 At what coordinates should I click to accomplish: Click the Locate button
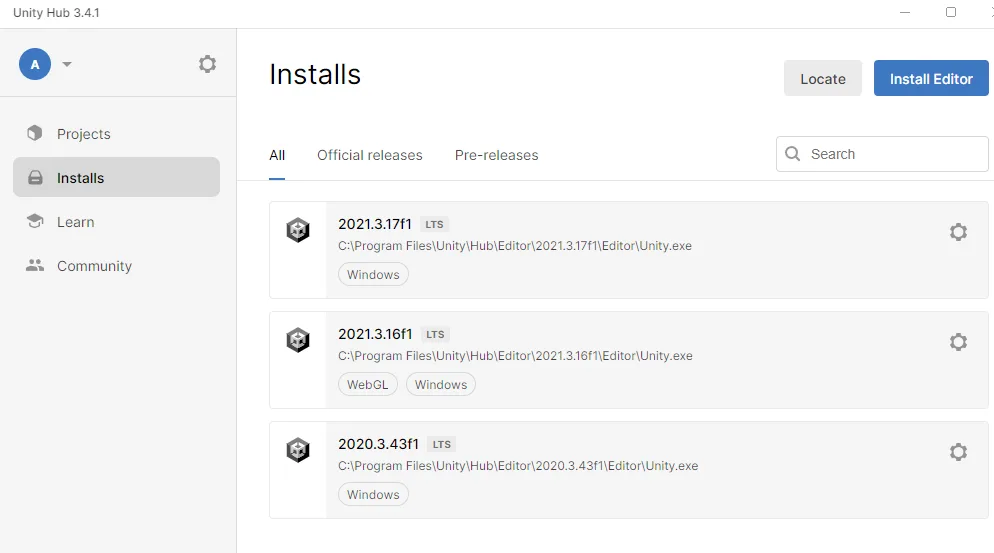(823, 79)
